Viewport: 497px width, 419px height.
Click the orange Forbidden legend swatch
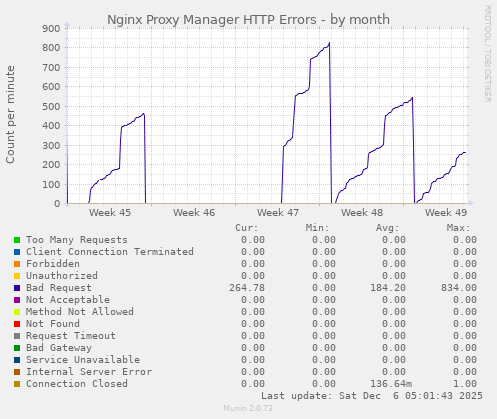click(x=17, y=264)
